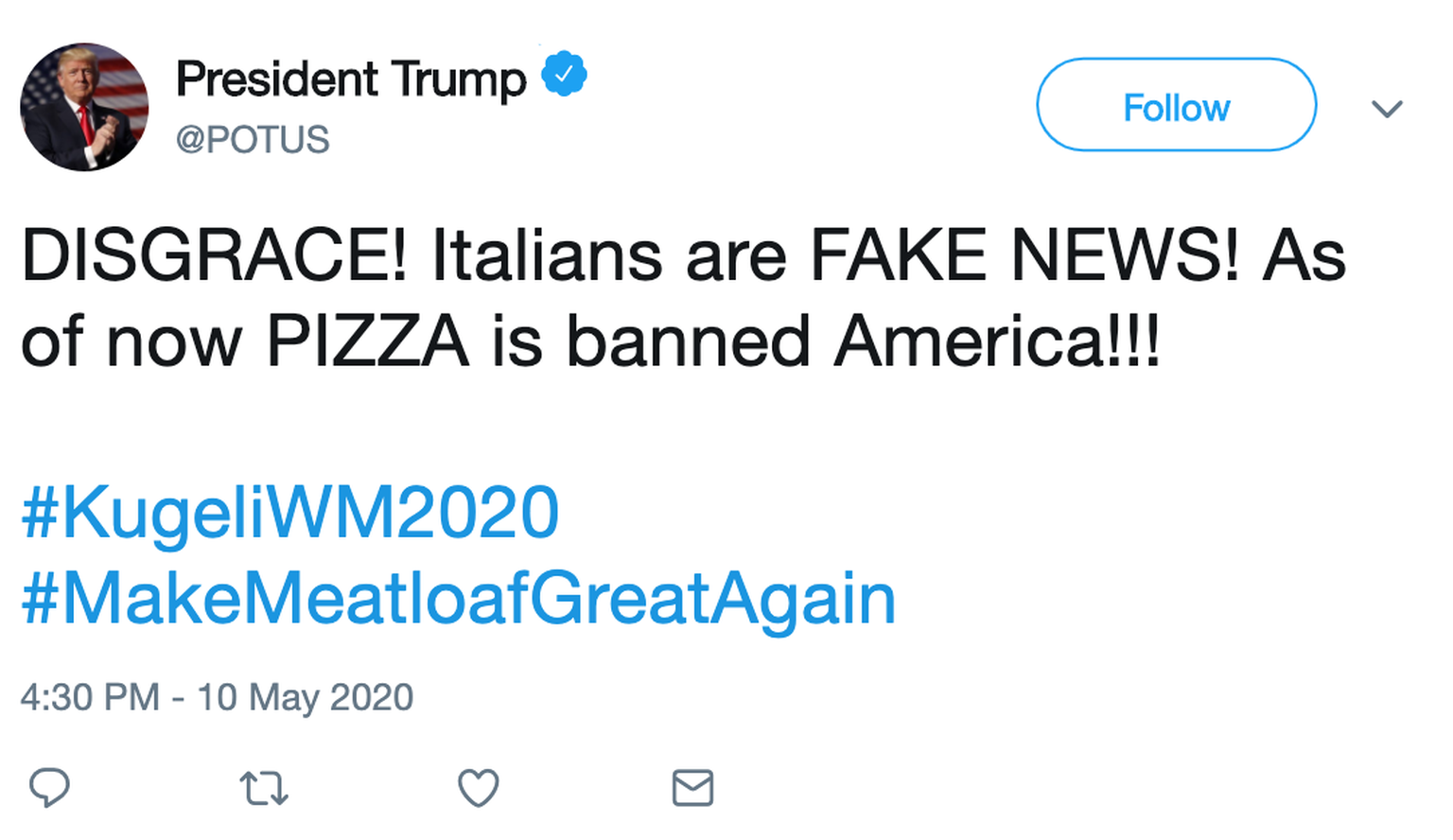This screenshot has height=840, width=1453.
Task: Like the tweet with the heart icon
Action: (x=479, y=788)
